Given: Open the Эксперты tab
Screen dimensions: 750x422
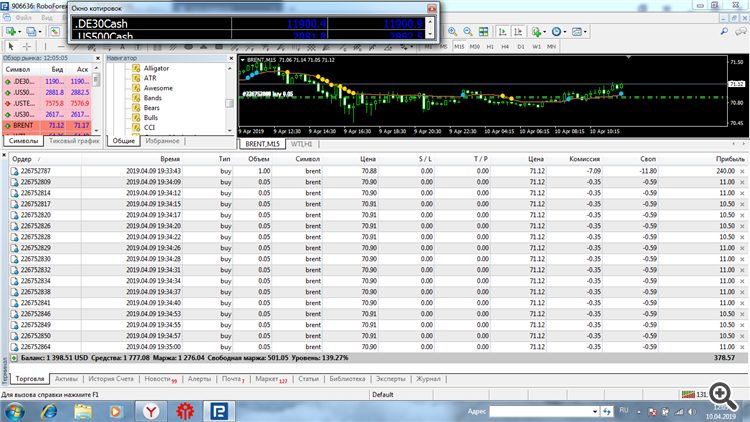Looking at the screenshot, I should 390,378.
